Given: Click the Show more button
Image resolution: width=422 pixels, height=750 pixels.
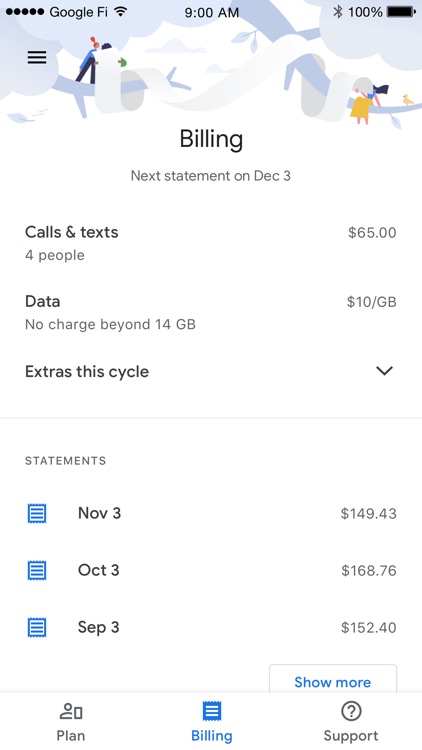Looking at the screenshot, I should coord(333,679).
